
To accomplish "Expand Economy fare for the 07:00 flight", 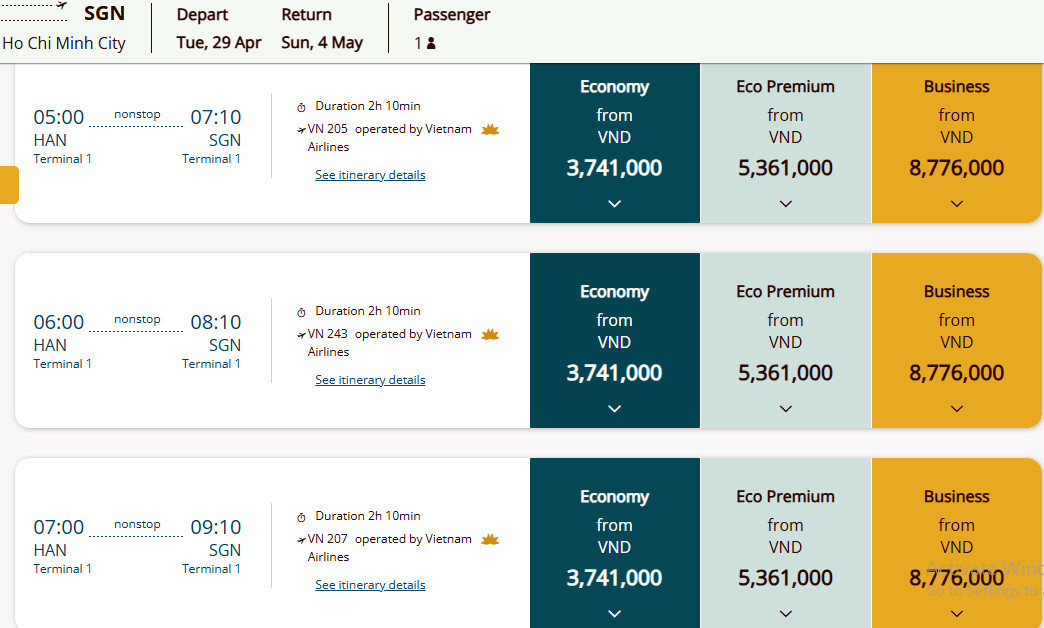I will point(614,613).
